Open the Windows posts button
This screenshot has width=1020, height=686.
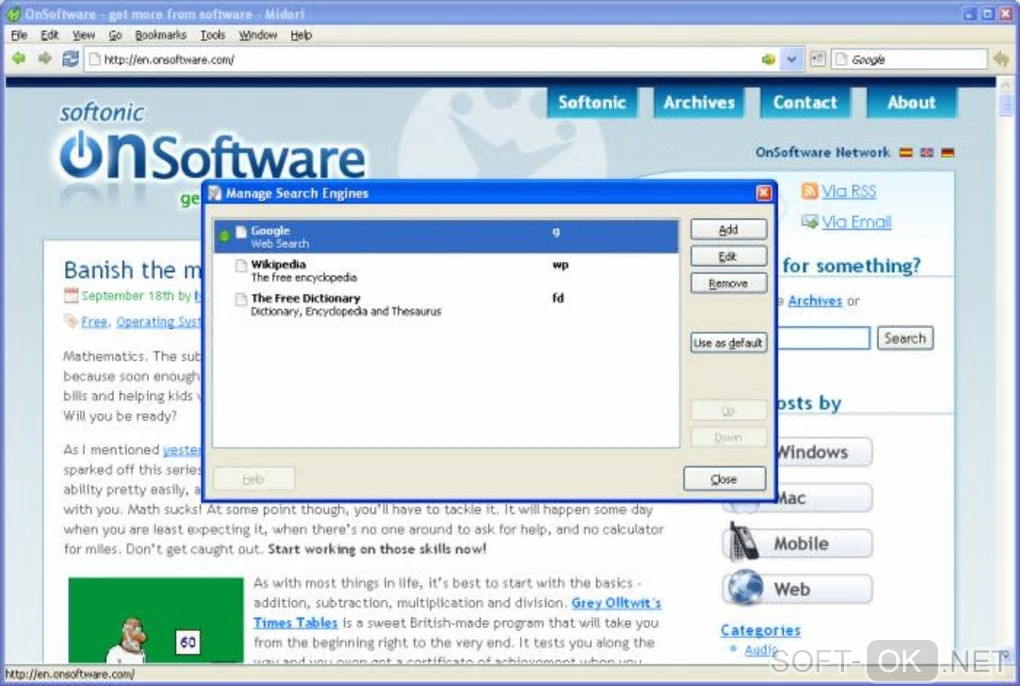pos(823,452)
